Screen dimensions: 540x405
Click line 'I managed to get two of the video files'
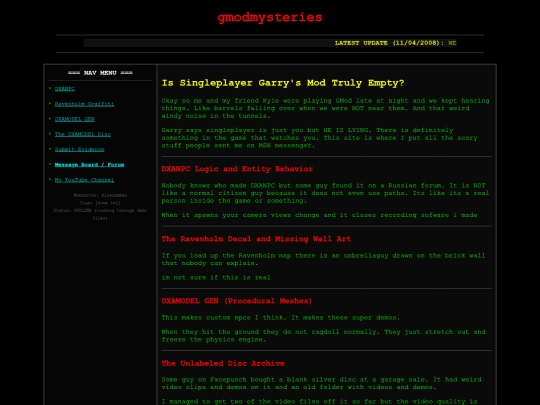pyautogui.click(x=320, y=402)
